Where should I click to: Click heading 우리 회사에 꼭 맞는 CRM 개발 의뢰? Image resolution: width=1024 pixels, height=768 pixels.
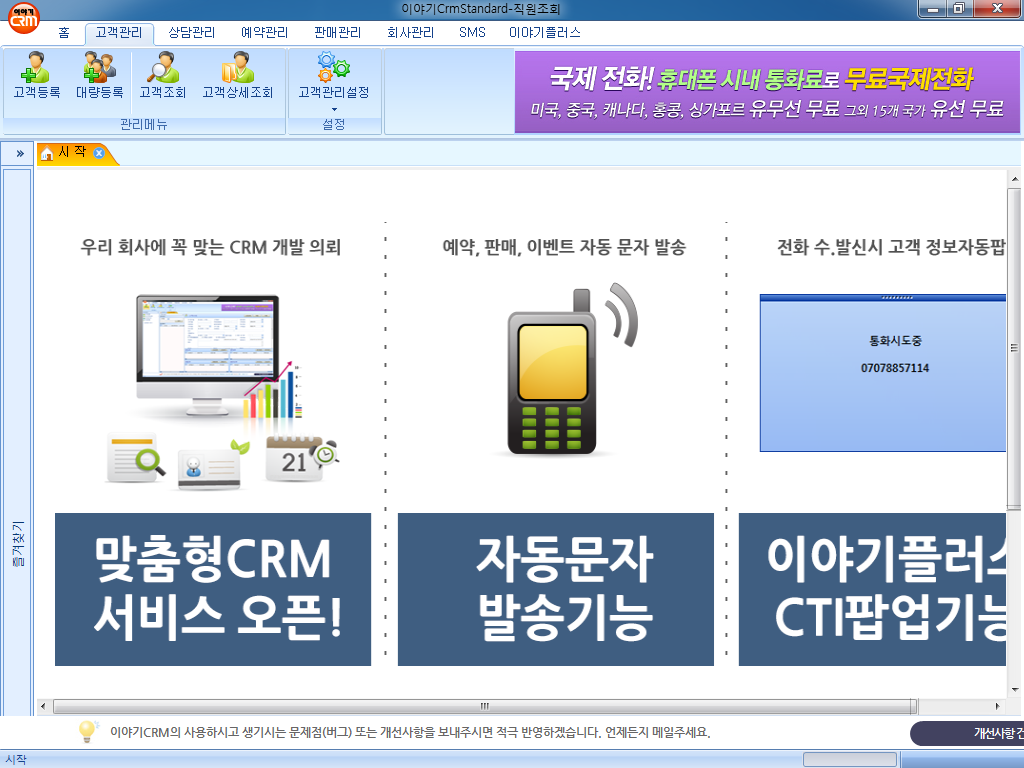tap(210, 248)
